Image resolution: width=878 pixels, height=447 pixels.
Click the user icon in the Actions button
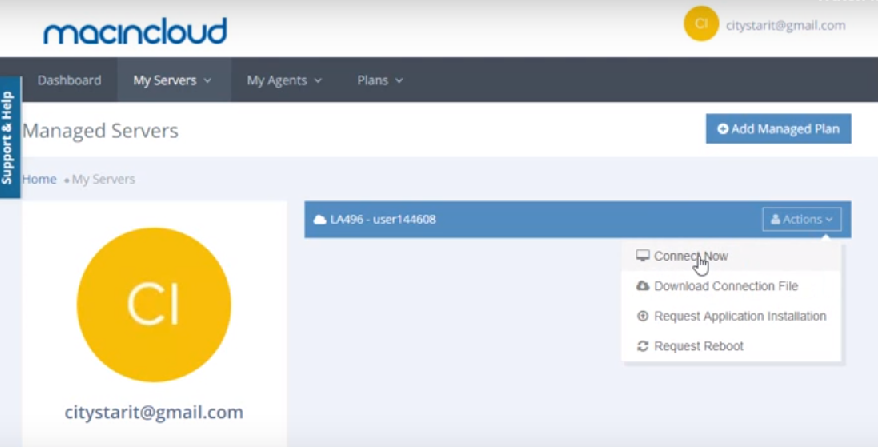776,220
